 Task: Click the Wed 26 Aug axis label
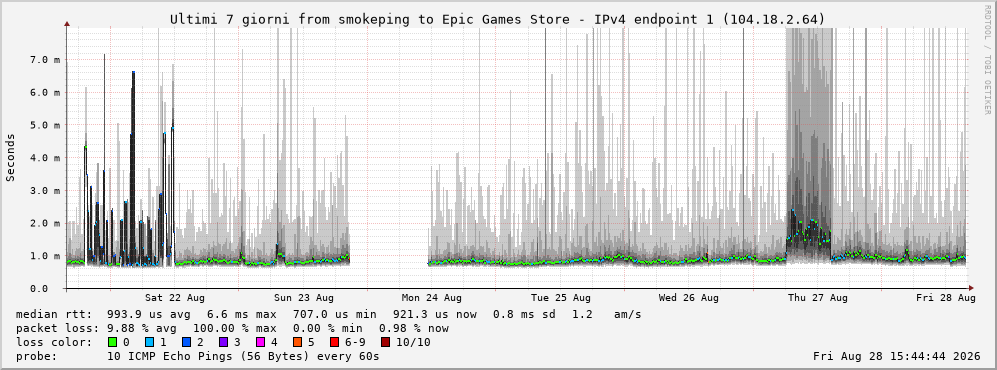coord(689,298)
